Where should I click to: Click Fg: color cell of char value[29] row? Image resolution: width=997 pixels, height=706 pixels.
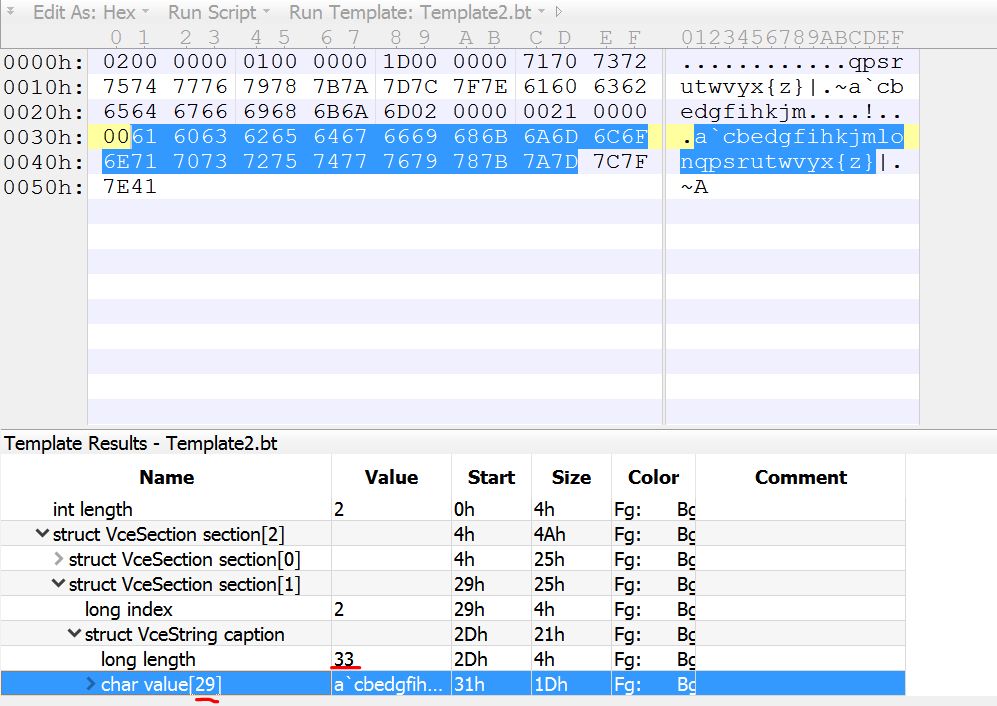pos(628,684)
